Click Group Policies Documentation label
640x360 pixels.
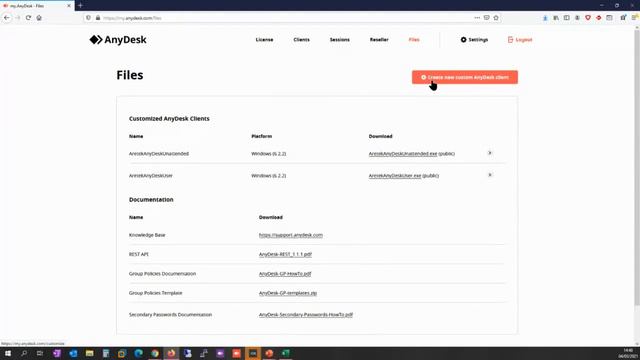162,274
